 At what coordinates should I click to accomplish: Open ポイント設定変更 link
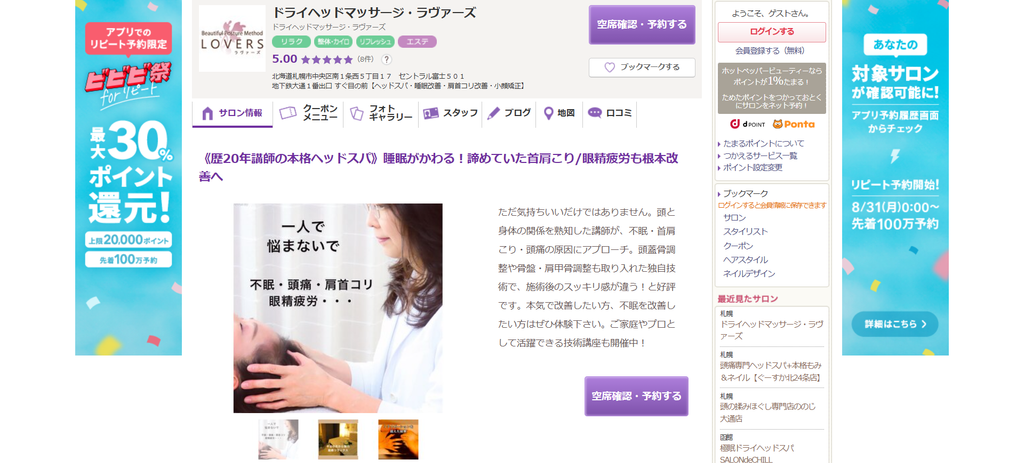coord(752,168)
